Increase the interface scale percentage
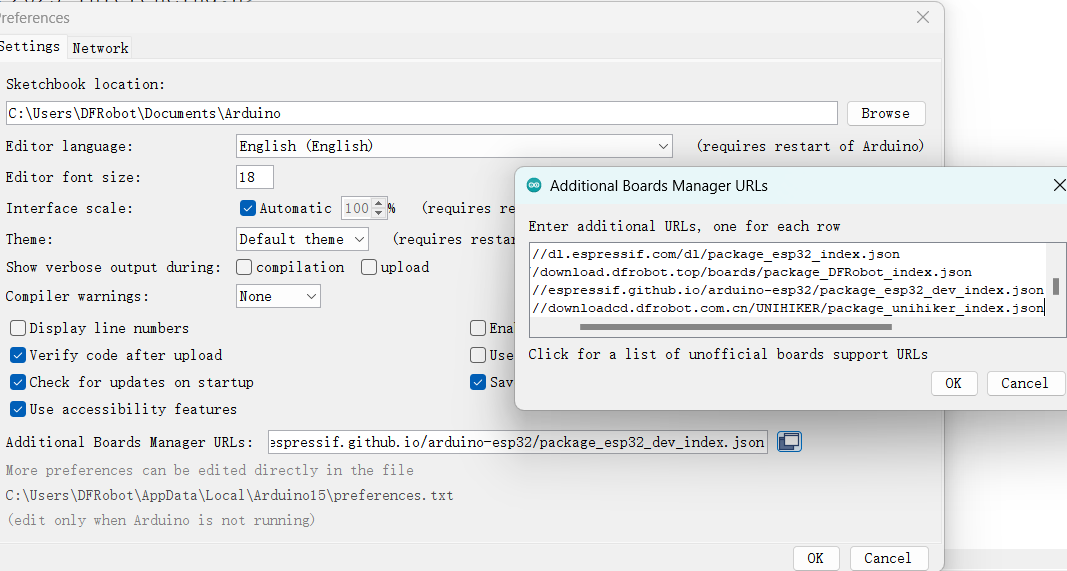Viewport: 1067px width, 571px height. tap(378, 203)
